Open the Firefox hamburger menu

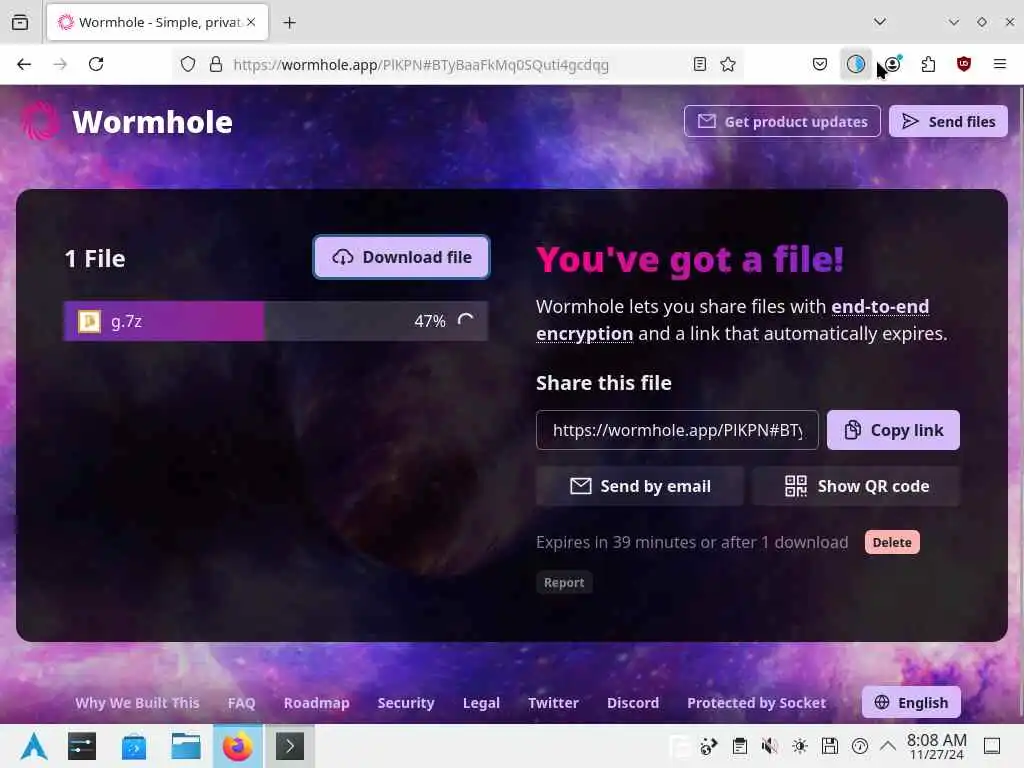click(x=999, y=64)
